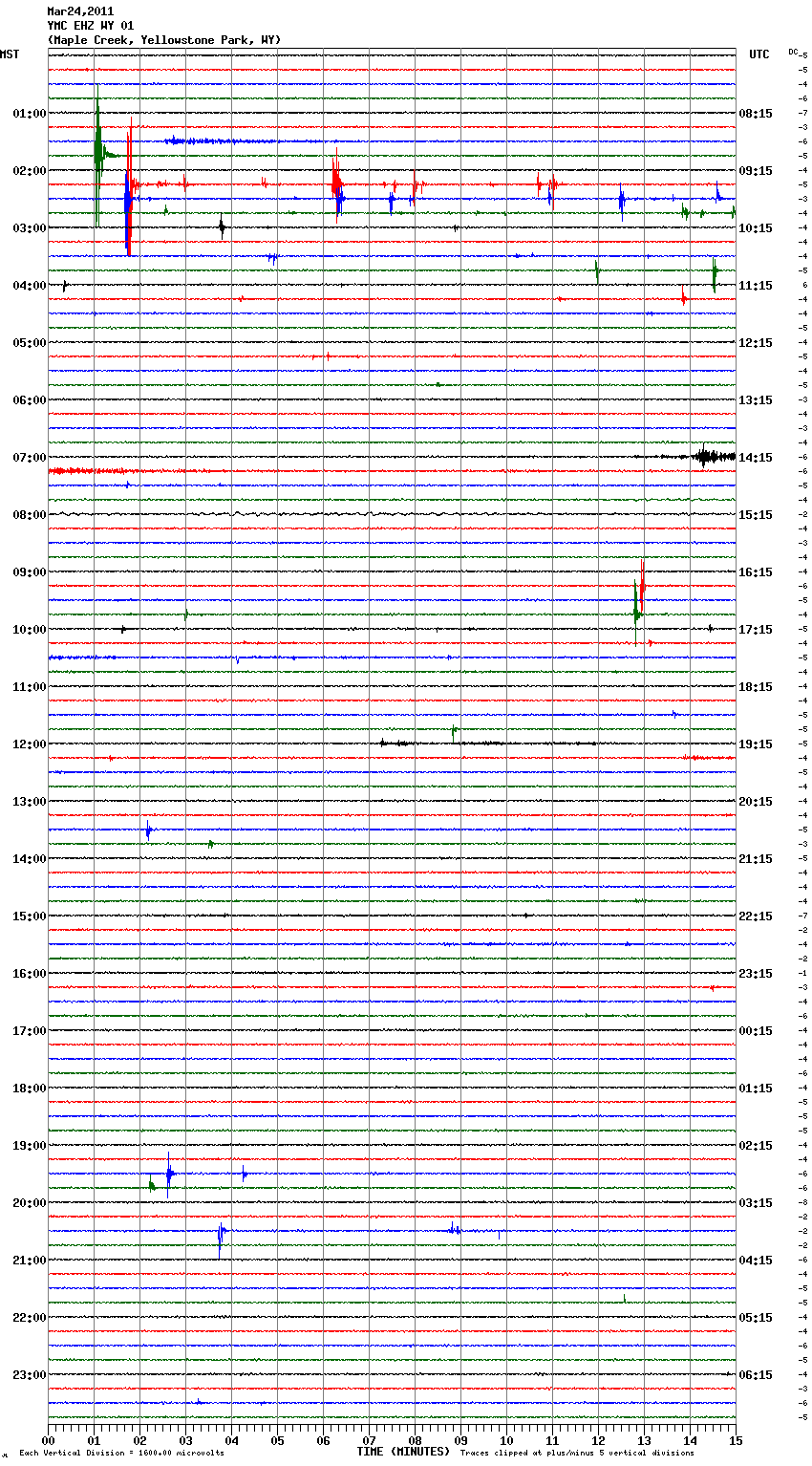
Task: Click the DC column header
Action: pos(793,51)
